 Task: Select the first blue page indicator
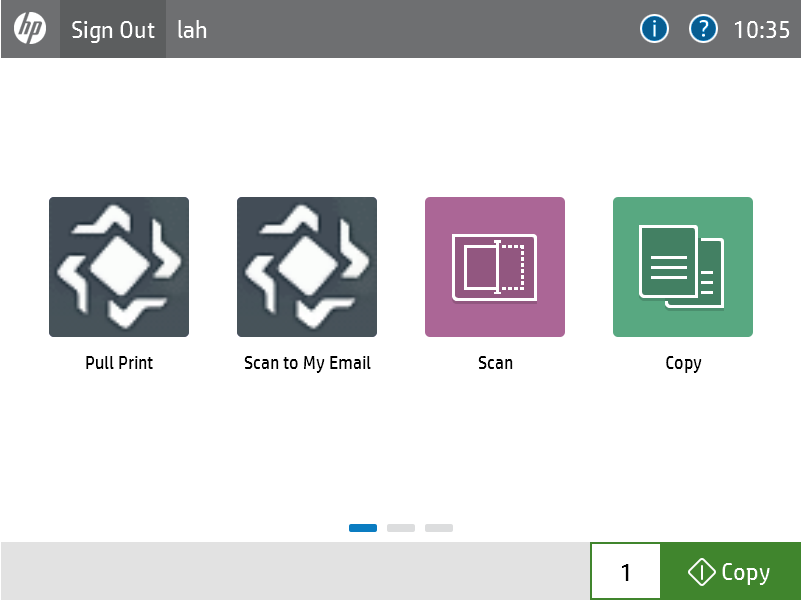coord(363,527)
